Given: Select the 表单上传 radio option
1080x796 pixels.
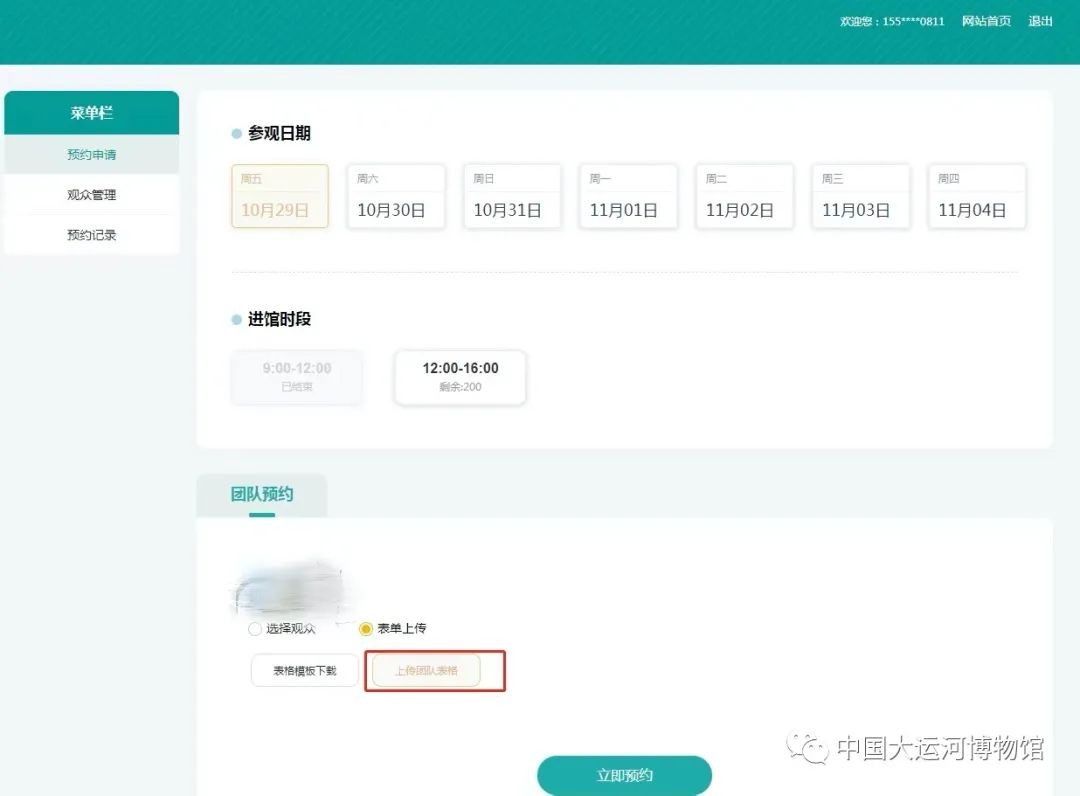Looking at the screenshot, I should click(x=366, y=629).
